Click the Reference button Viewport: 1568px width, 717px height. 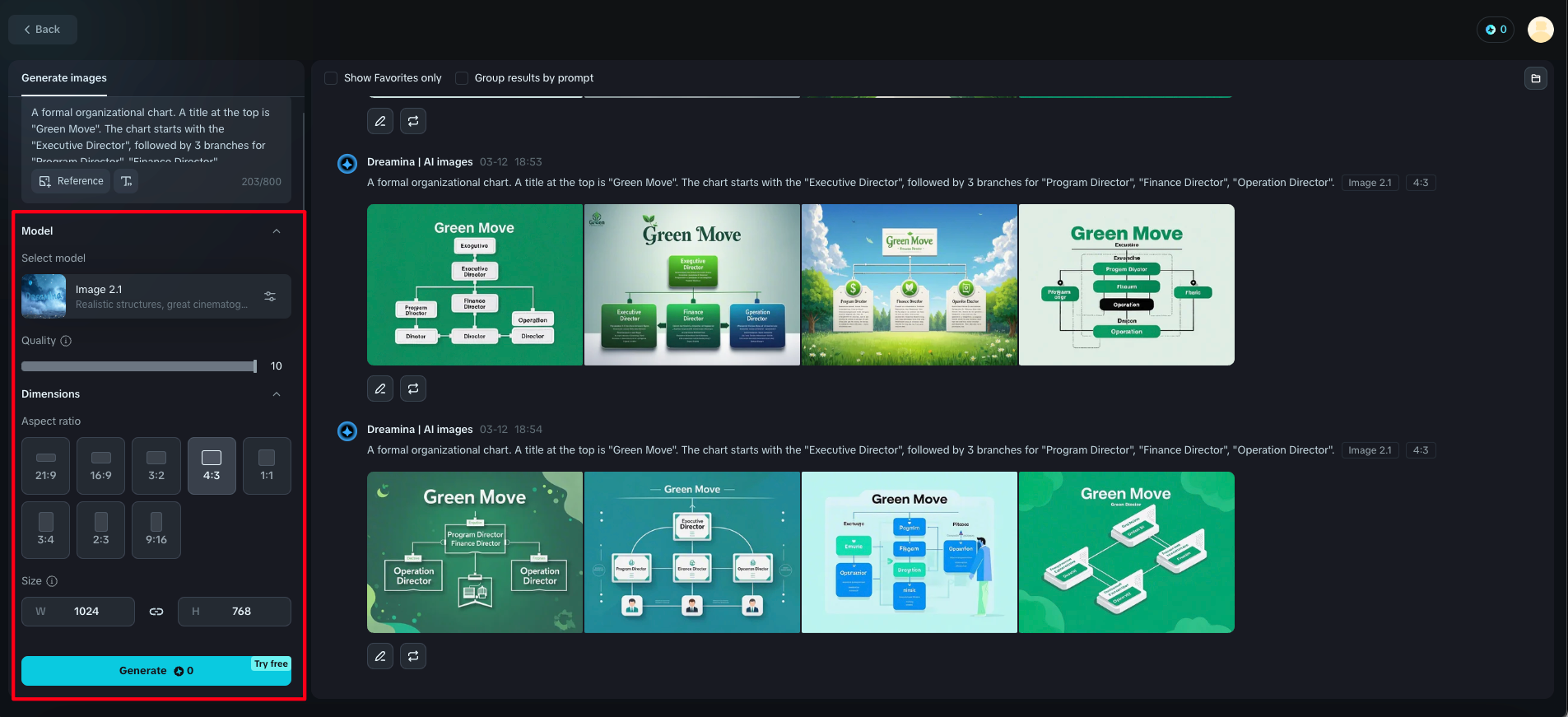click(71, 181)
